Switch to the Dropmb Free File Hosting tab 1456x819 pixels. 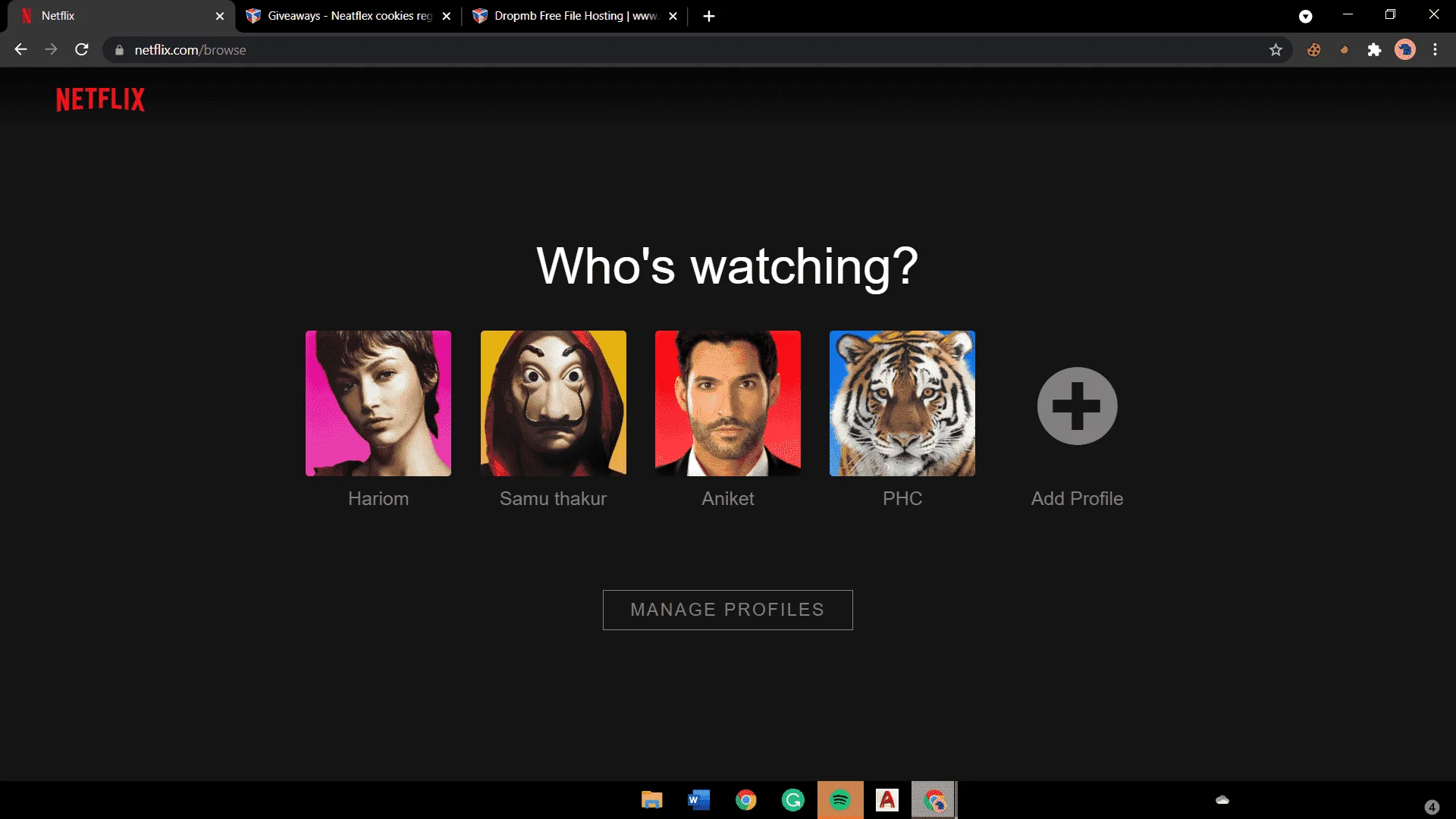(x=575, y=16)
